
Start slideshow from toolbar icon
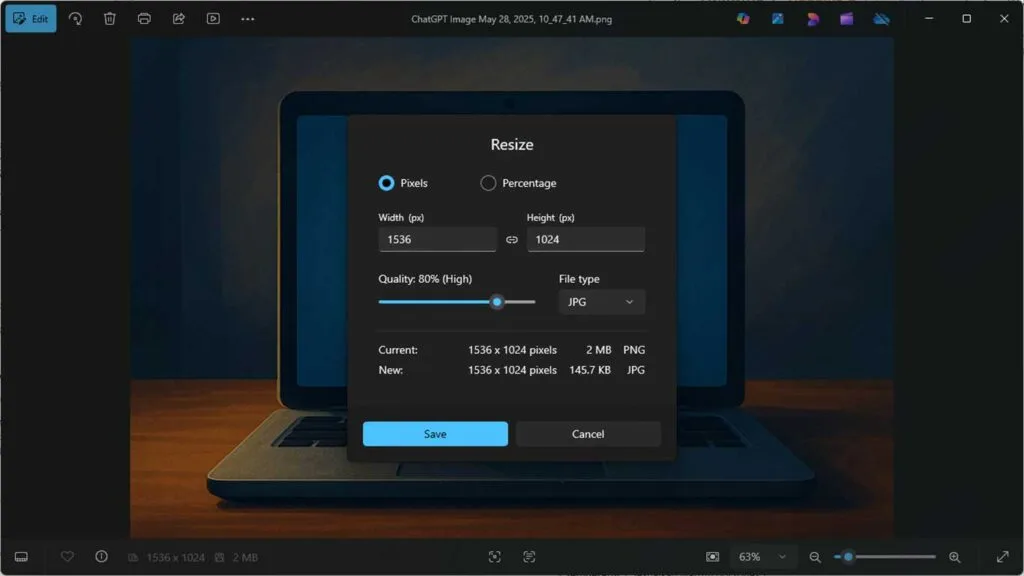click(213, 19)
